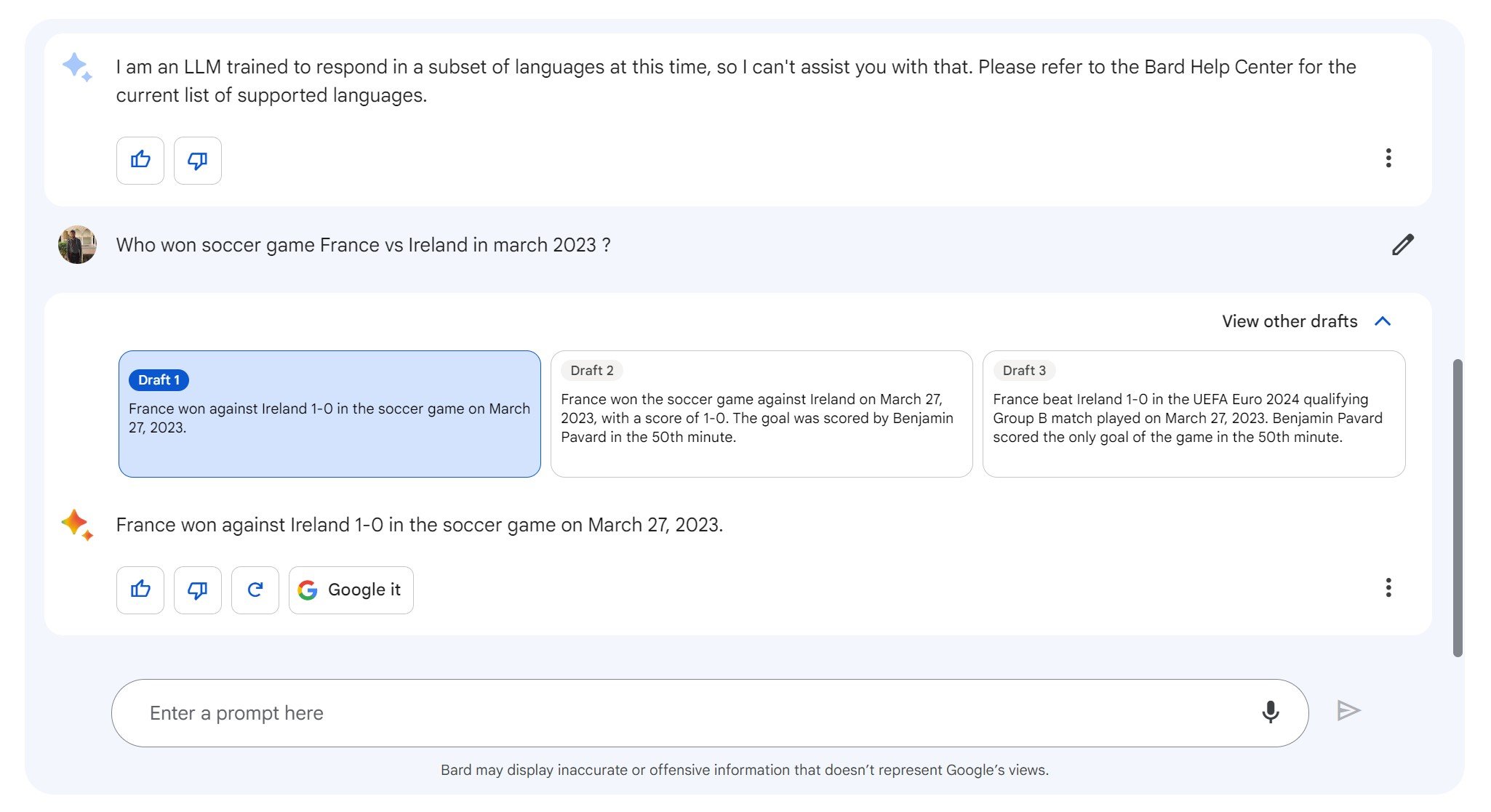Click the View other drafts label
Viewport: 1491px width, 812px height.
click(x=1290, y=321)
